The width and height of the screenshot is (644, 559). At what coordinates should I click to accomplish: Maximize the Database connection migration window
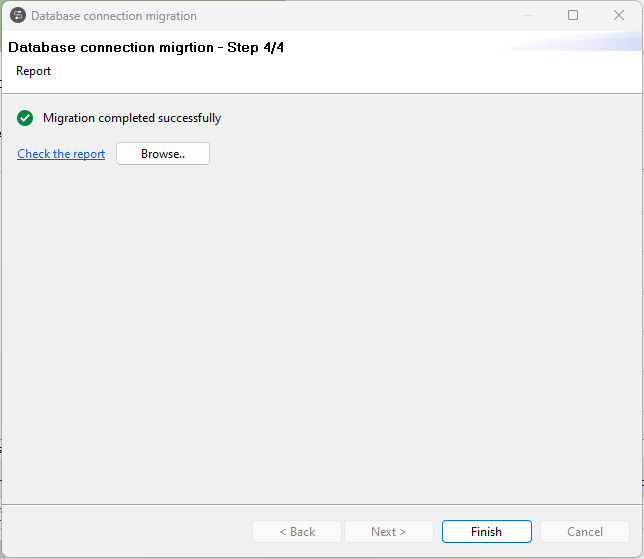tap(573, 16)
